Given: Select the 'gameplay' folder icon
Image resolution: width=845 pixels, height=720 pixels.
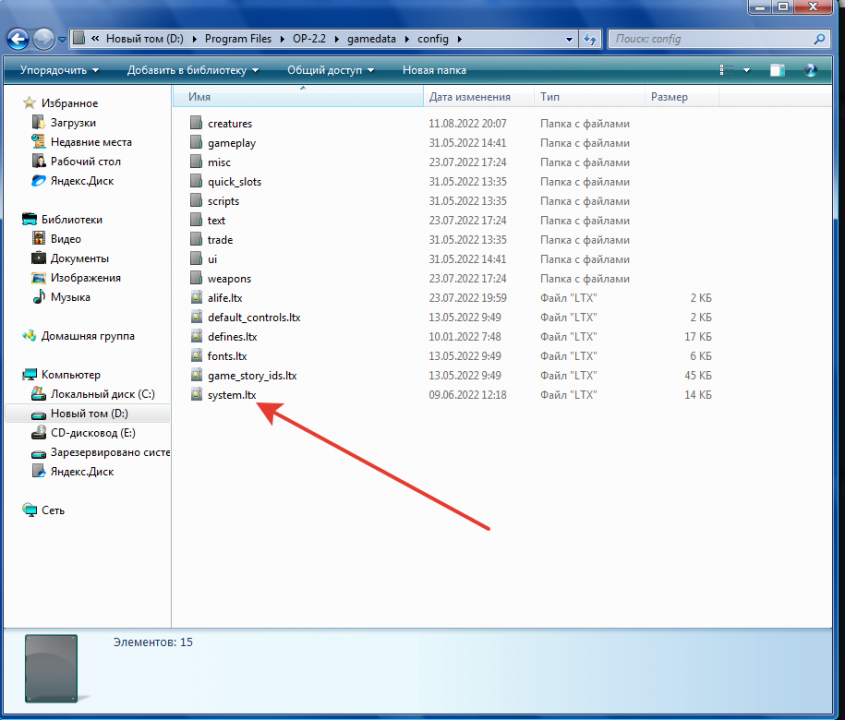Looking at the screenshot, I should point(196,142).
